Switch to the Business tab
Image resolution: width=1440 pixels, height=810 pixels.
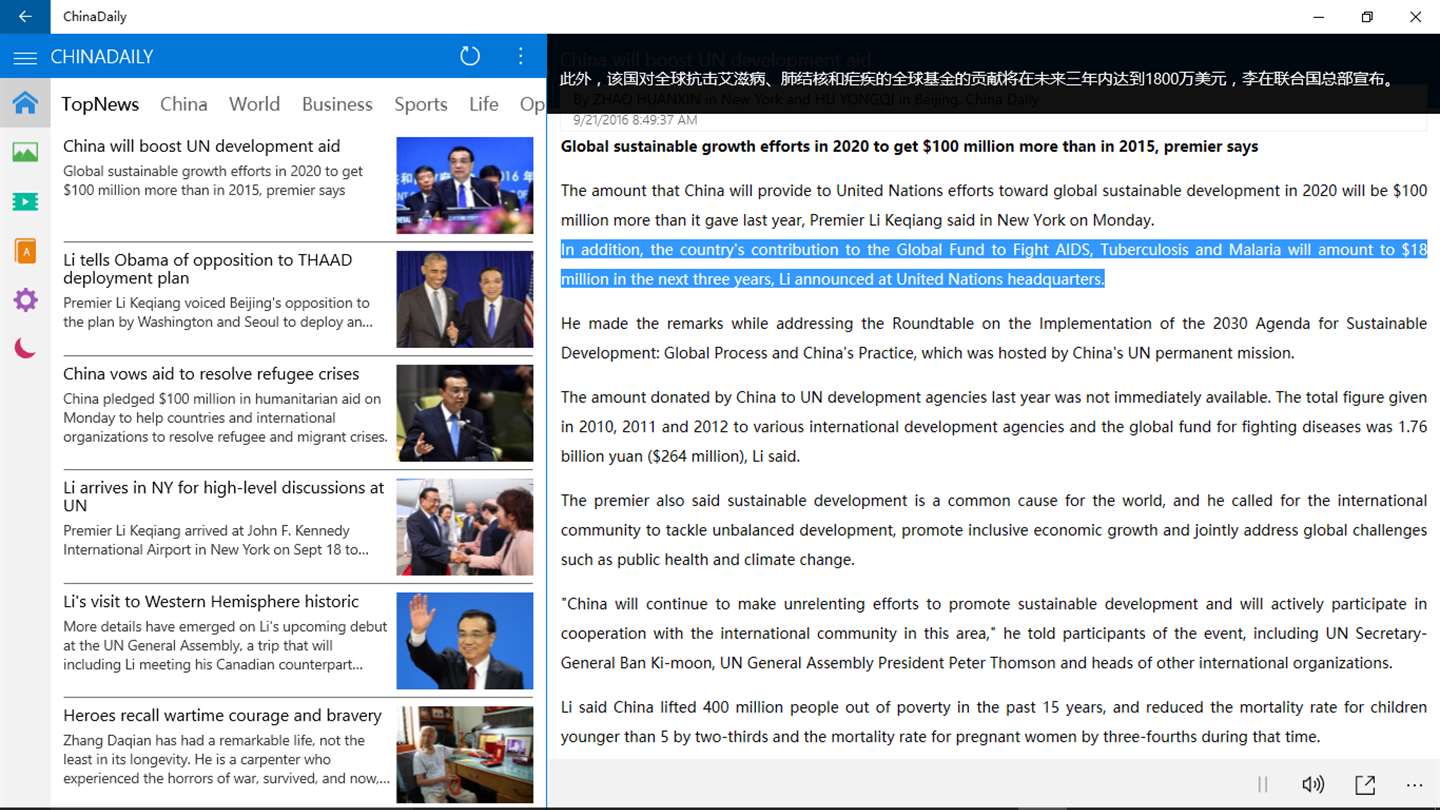337,104
